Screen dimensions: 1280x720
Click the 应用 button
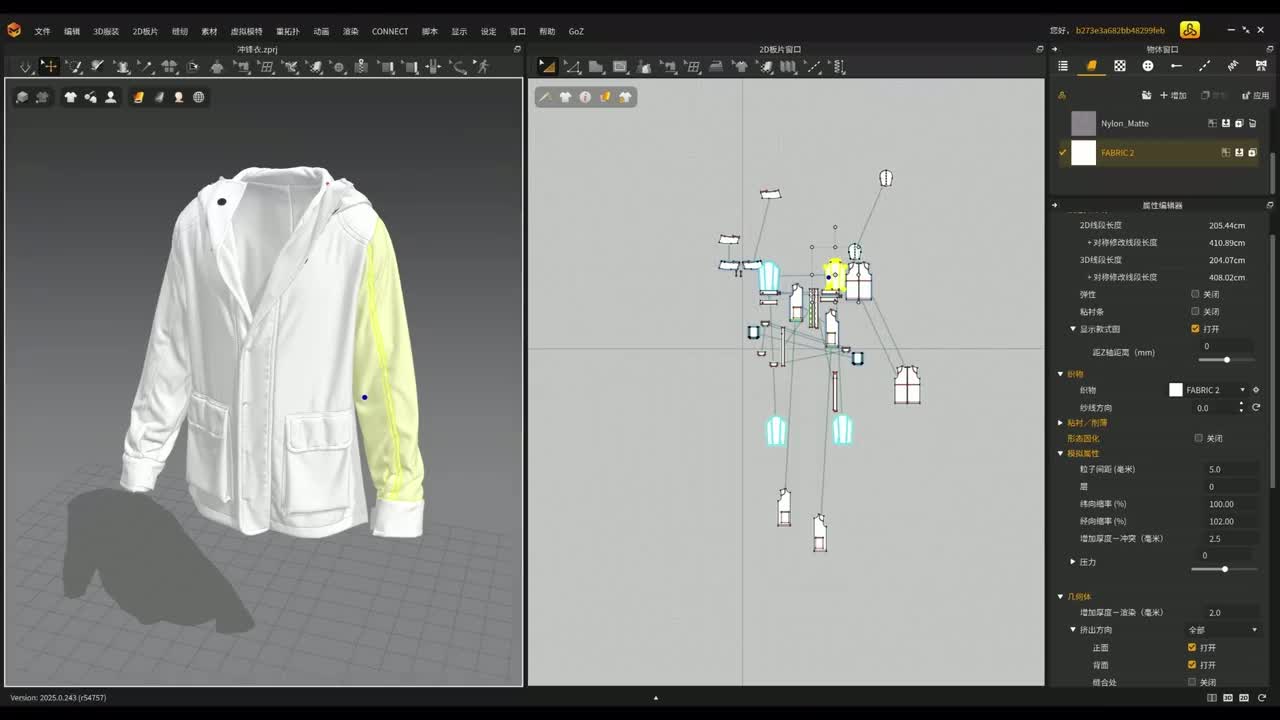pos(1255,95)
